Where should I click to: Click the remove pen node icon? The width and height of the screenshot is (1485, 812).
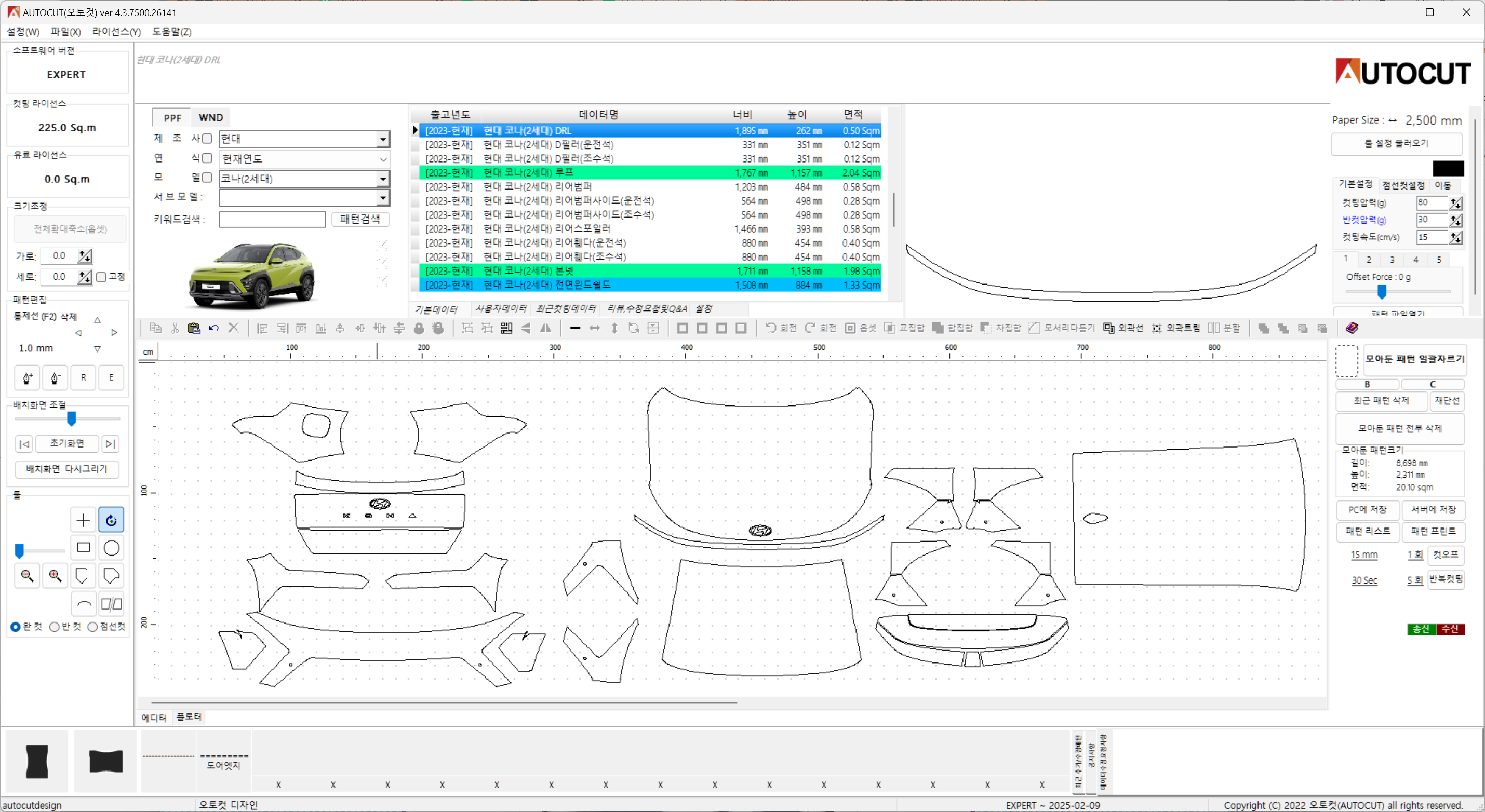tap(56, 378)
